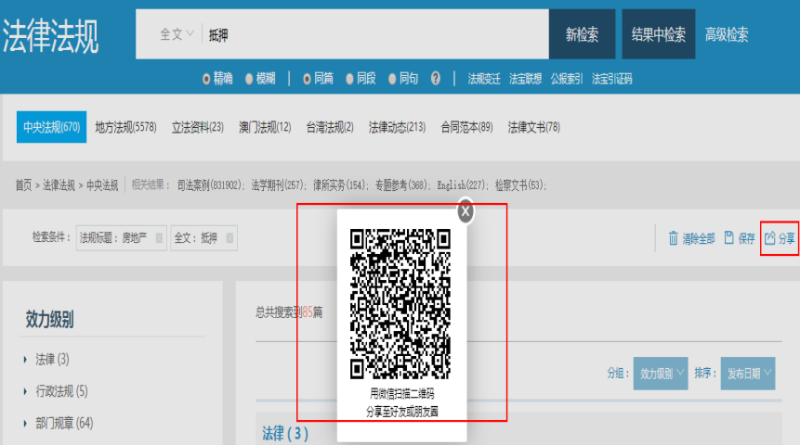This screenshot has height=445, width=800.
Task: Remove the 法规标题：房地产 filter tag
Action: pyautogui.click(x=159, y=238)
